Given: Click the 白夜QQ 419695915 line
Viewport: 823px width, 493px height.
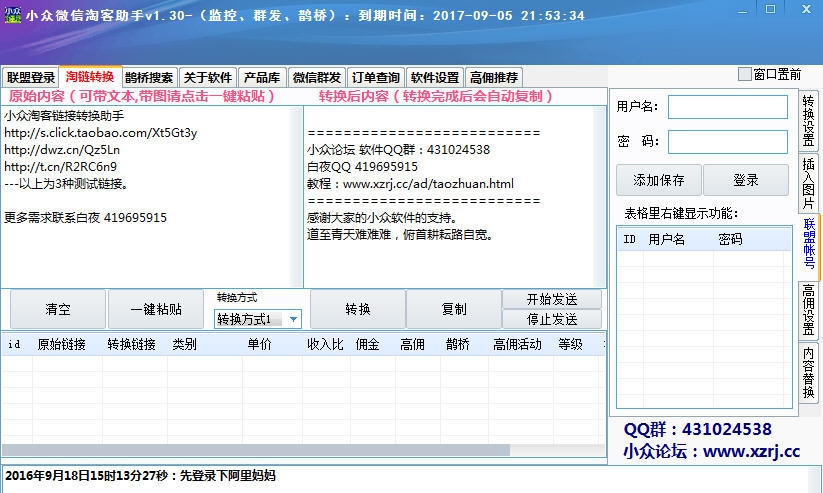Looking at the screenshot, I should (362, 167).
